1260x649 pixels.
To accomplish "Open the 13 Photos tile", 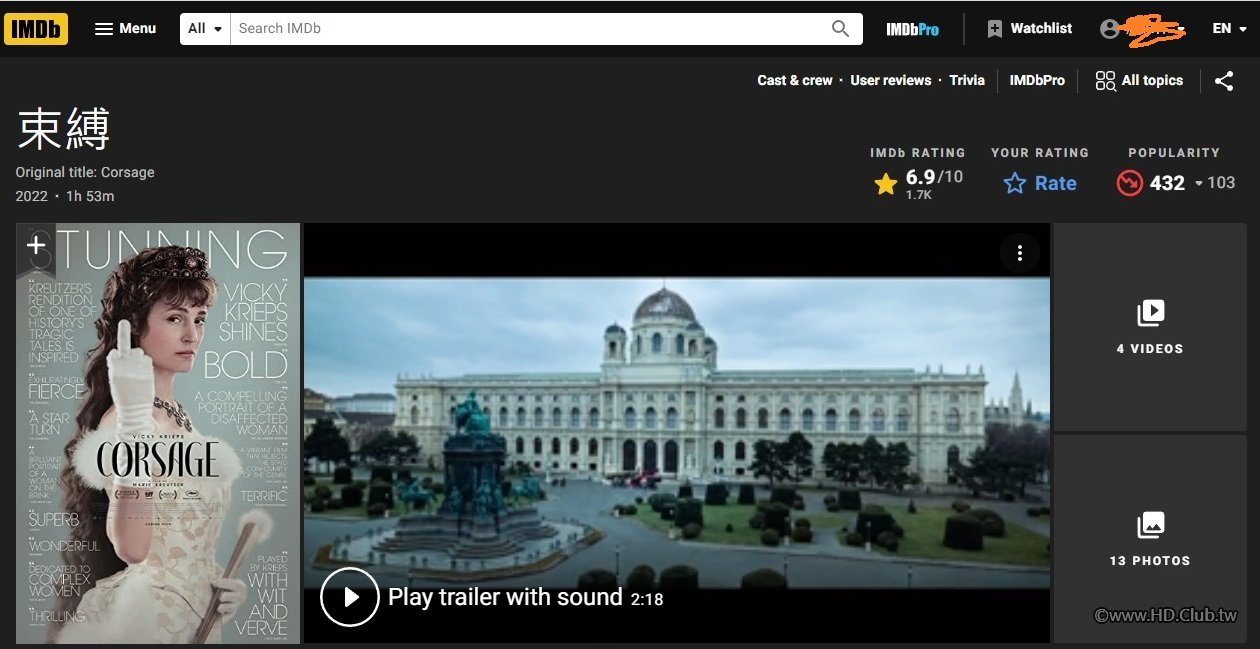I will (1150, 539).
